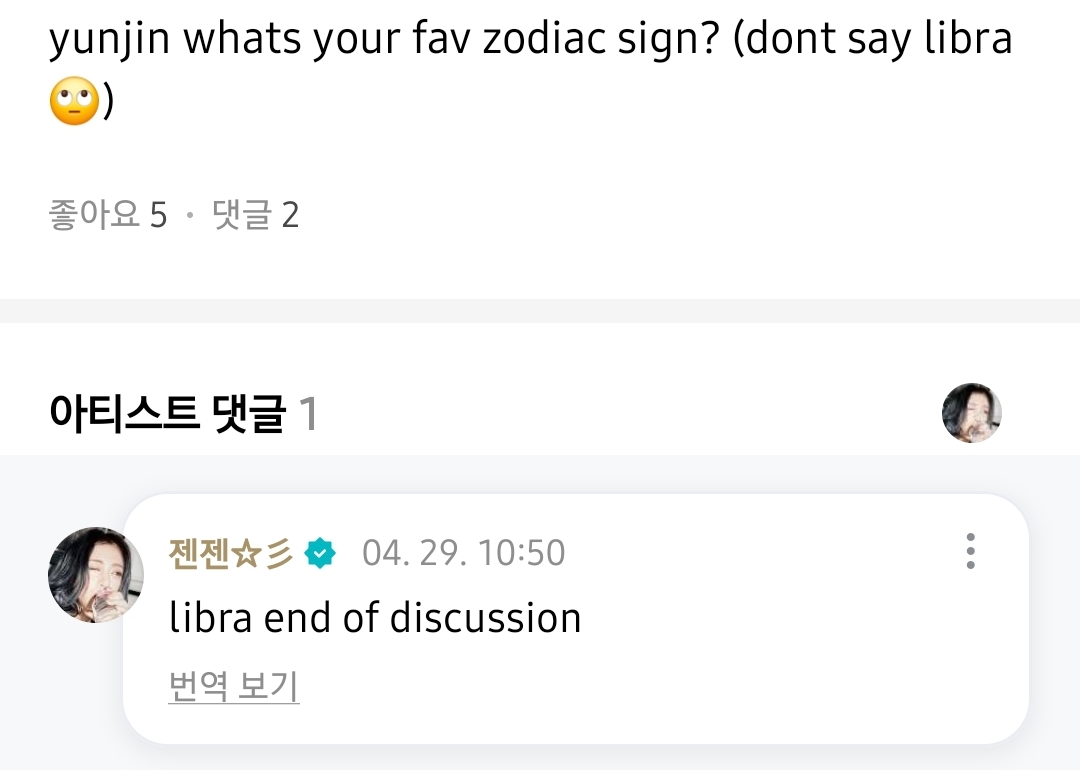This screenshot has height=770, width=1080.
Task: Tap the small artist avatar beside 아티스트 댓글
Action: pyautogui.click(x=971, y=412)
